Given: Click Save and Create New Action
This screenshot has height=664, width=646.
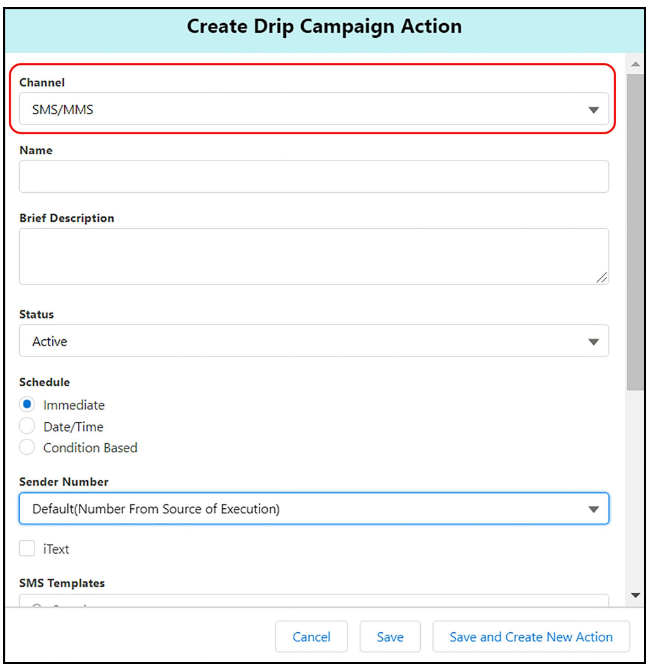Looking at the screenshot, I should tap(531, 637).
